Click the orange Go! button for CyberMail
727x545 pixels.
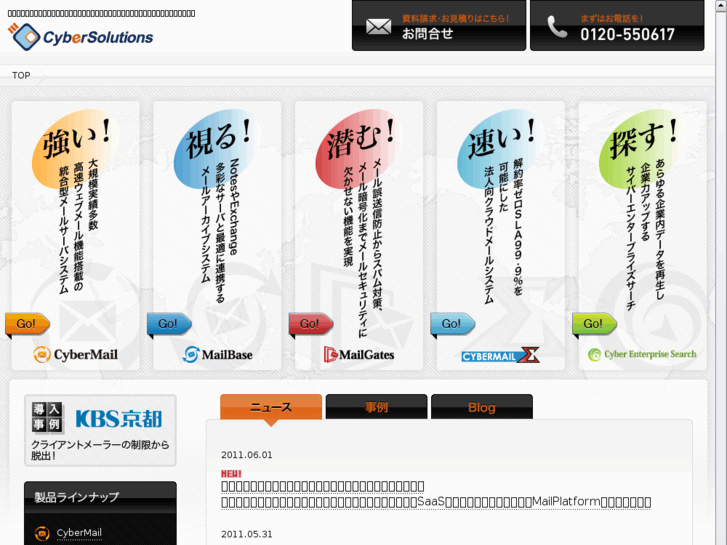[27, 324]
